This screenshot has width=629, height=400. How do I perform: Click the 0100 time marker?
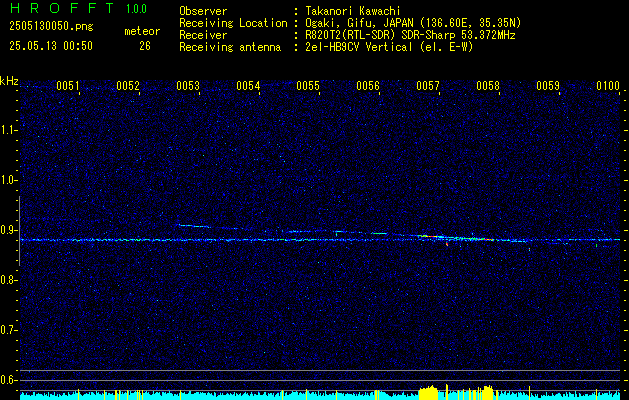pos(608,86)
